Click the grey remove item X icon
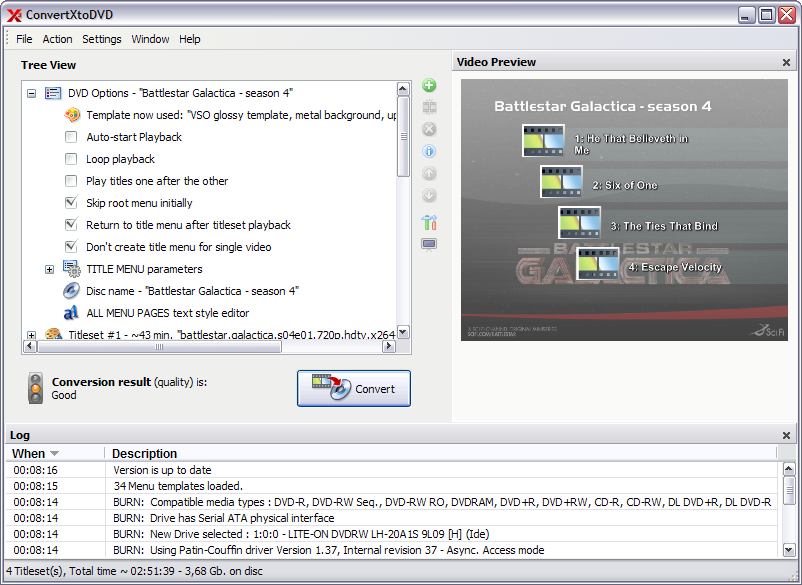 pyautogui.click(x=429, y=129)
